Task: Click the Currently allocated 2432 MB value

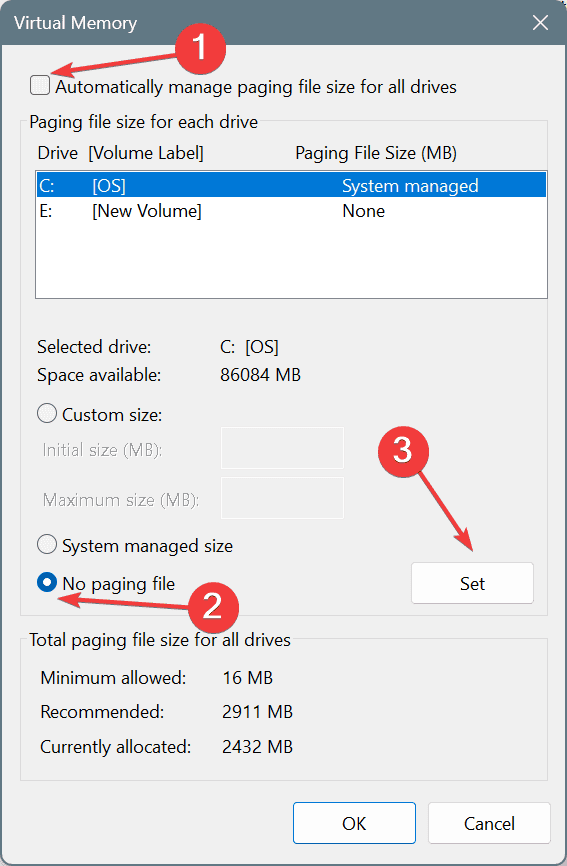Action: [x=257, y=747]
